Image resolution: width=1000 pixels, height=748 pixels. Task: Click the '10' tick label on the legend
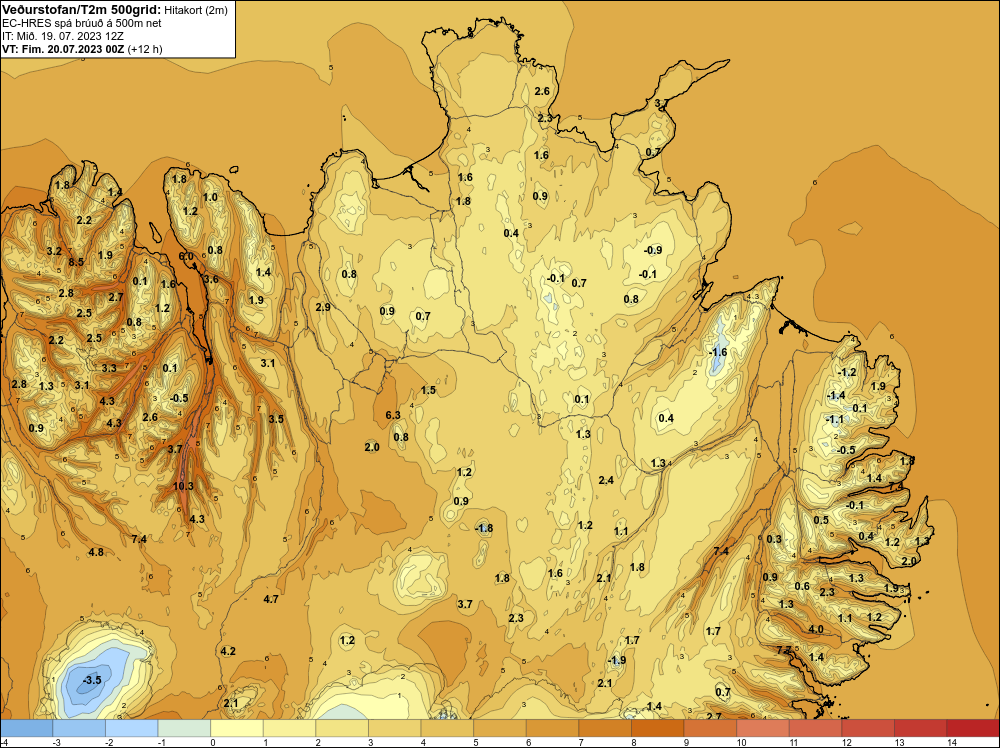pyautogui.click(x=742, y=742)
